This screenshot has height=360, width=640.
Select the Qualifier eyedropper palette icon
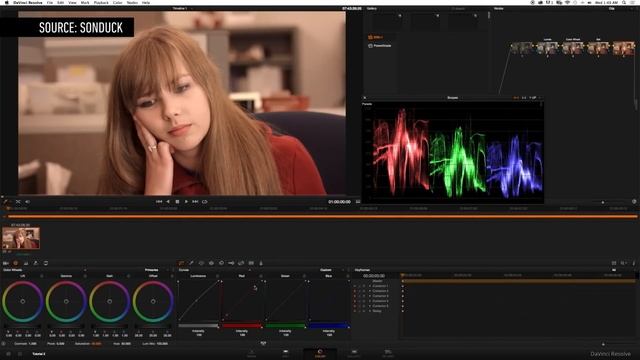click(x=191, y=263)
